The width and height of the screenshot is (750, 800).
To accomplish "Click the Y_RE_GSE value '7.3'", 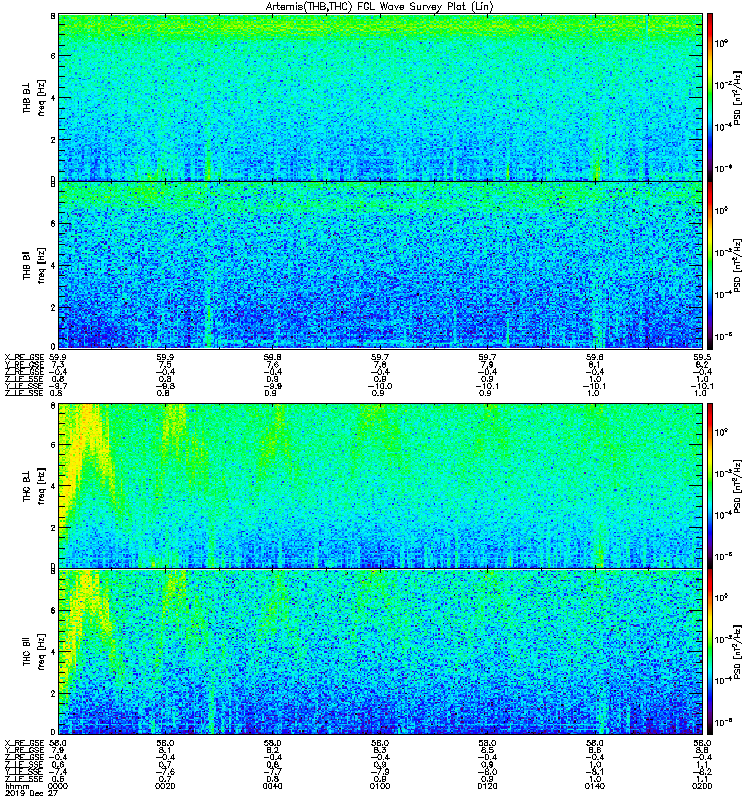I will click(58, 364).
